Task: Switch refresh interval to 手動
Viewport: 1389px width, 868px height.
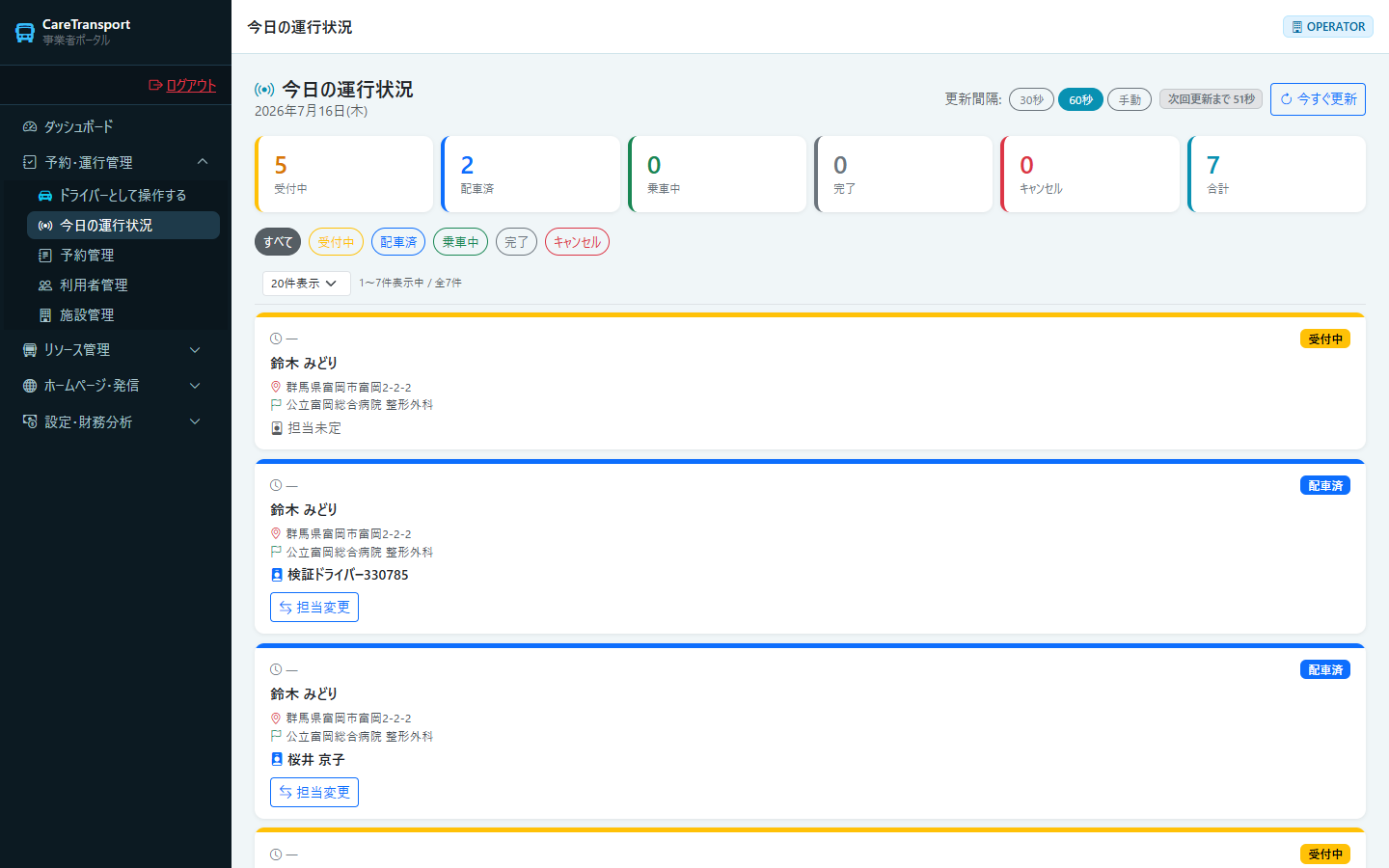Action: [x=1130, y=99]
